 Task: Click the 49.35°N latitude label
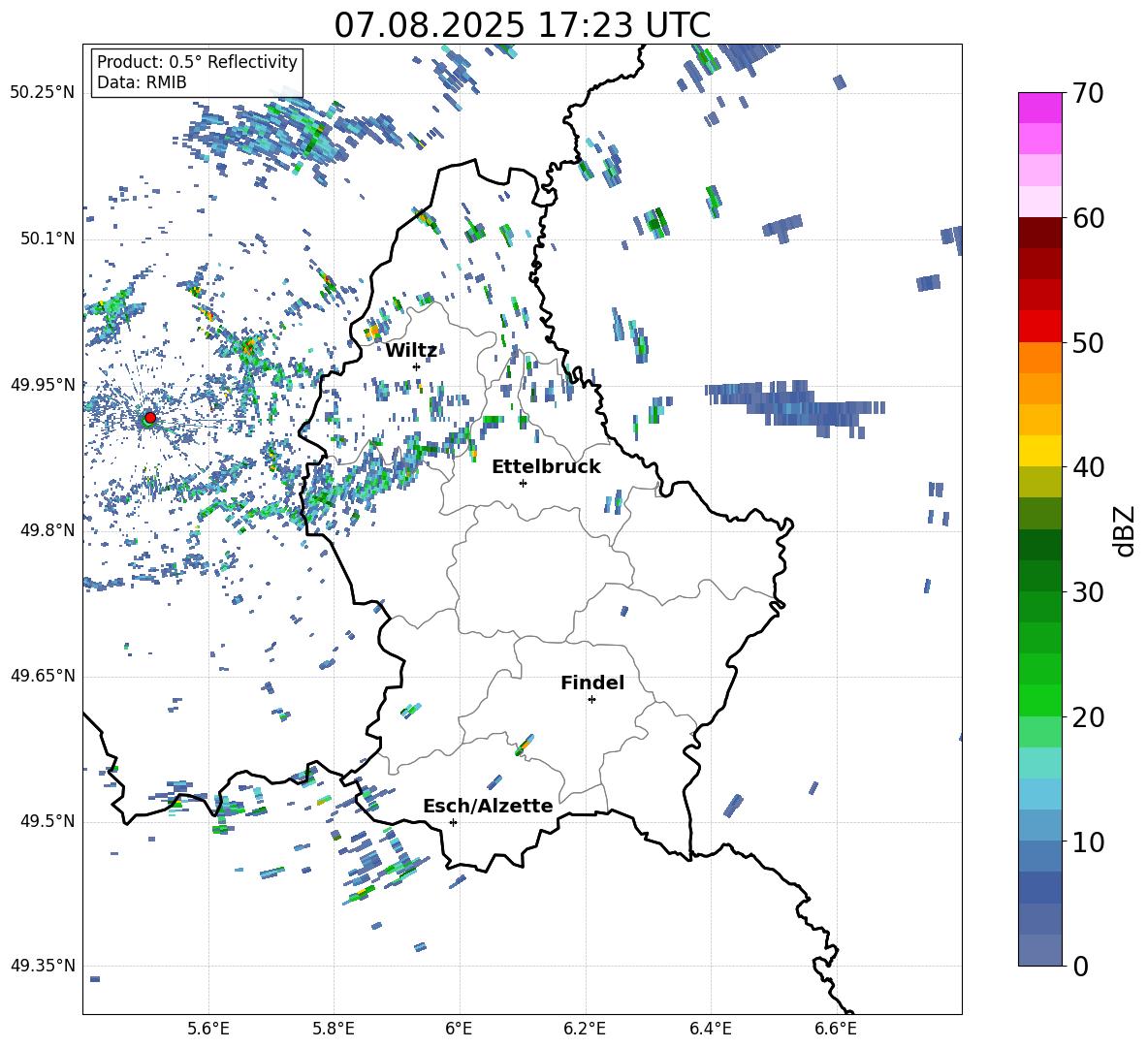[43, 966]
